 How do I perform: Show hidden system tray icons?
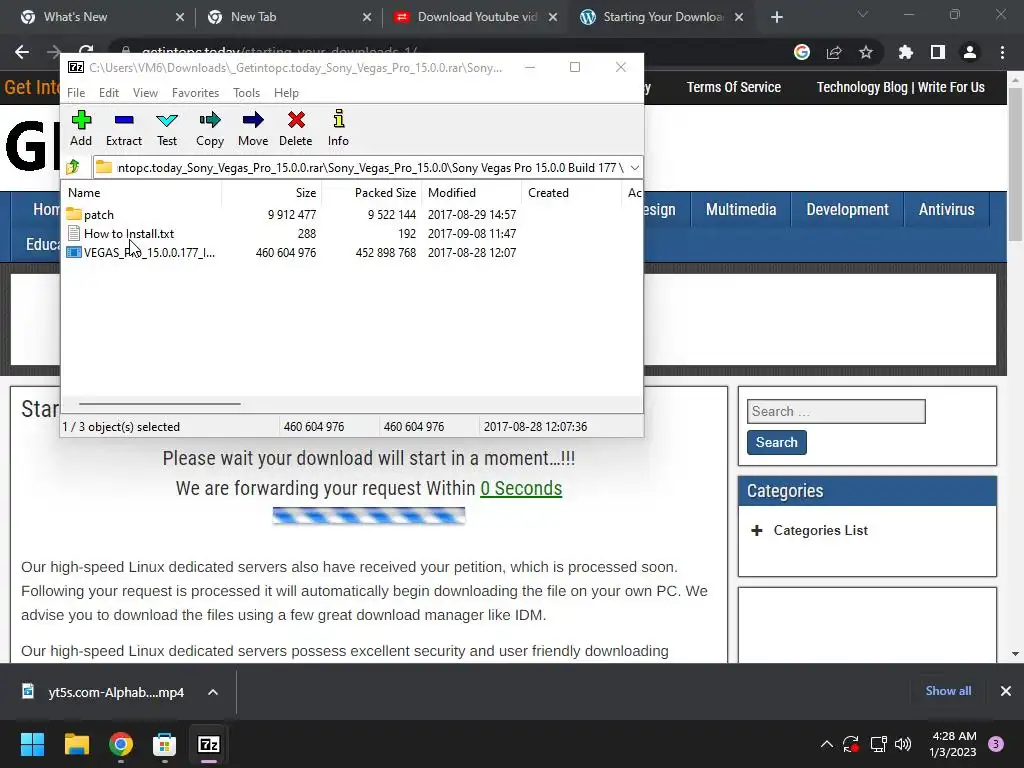[x=826, y=744]
